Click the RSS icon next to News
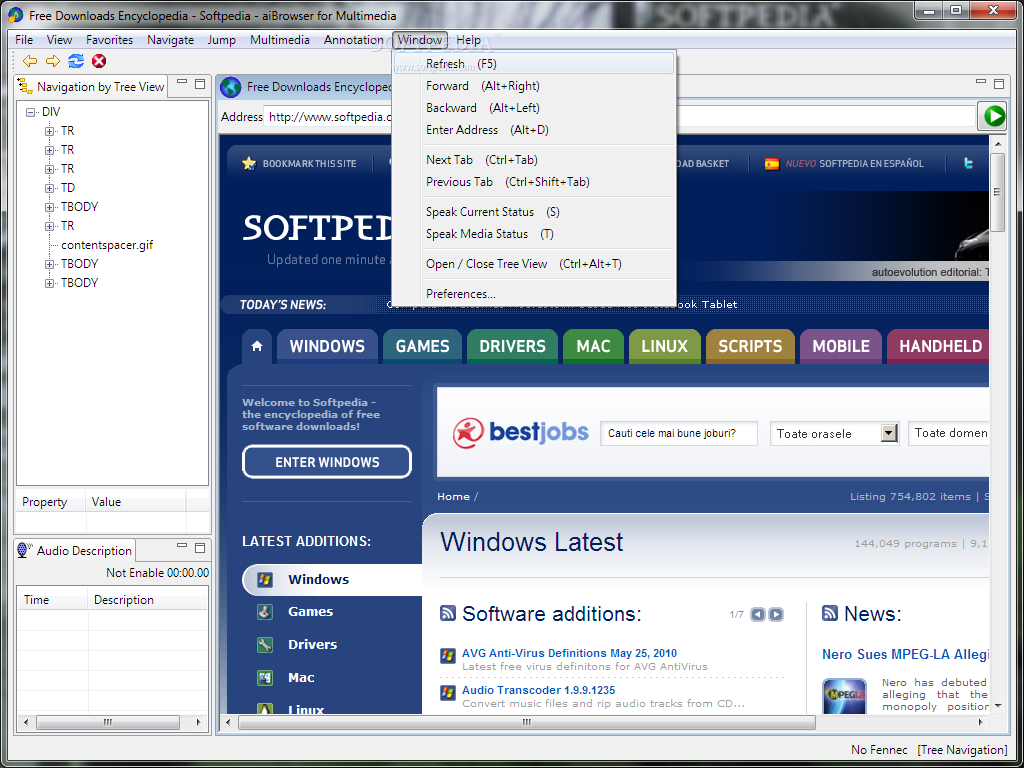The height and width of the screenshot is (768, 1024). point(829,613)
